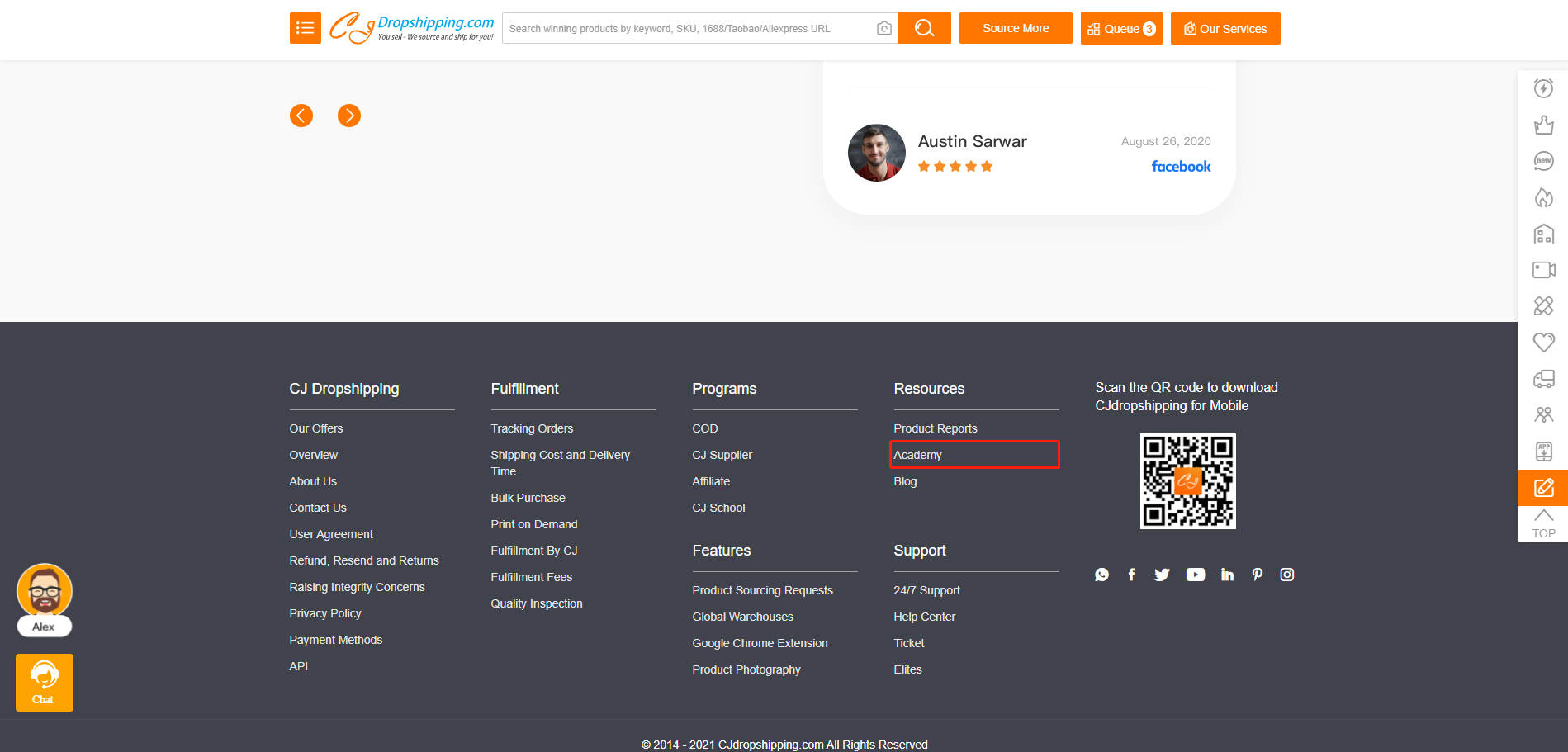Go to next review with right arrow

(x=349, y=116)
